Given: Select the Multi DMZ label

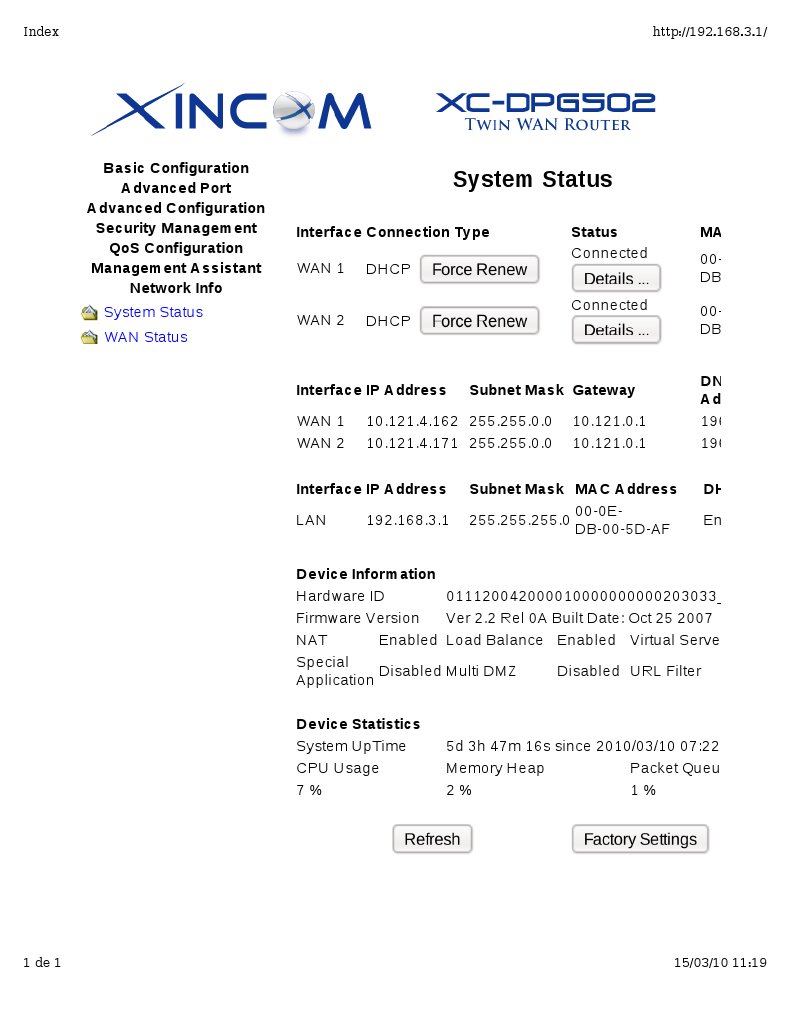Looking at the screenshot, I should pos(481,671).
